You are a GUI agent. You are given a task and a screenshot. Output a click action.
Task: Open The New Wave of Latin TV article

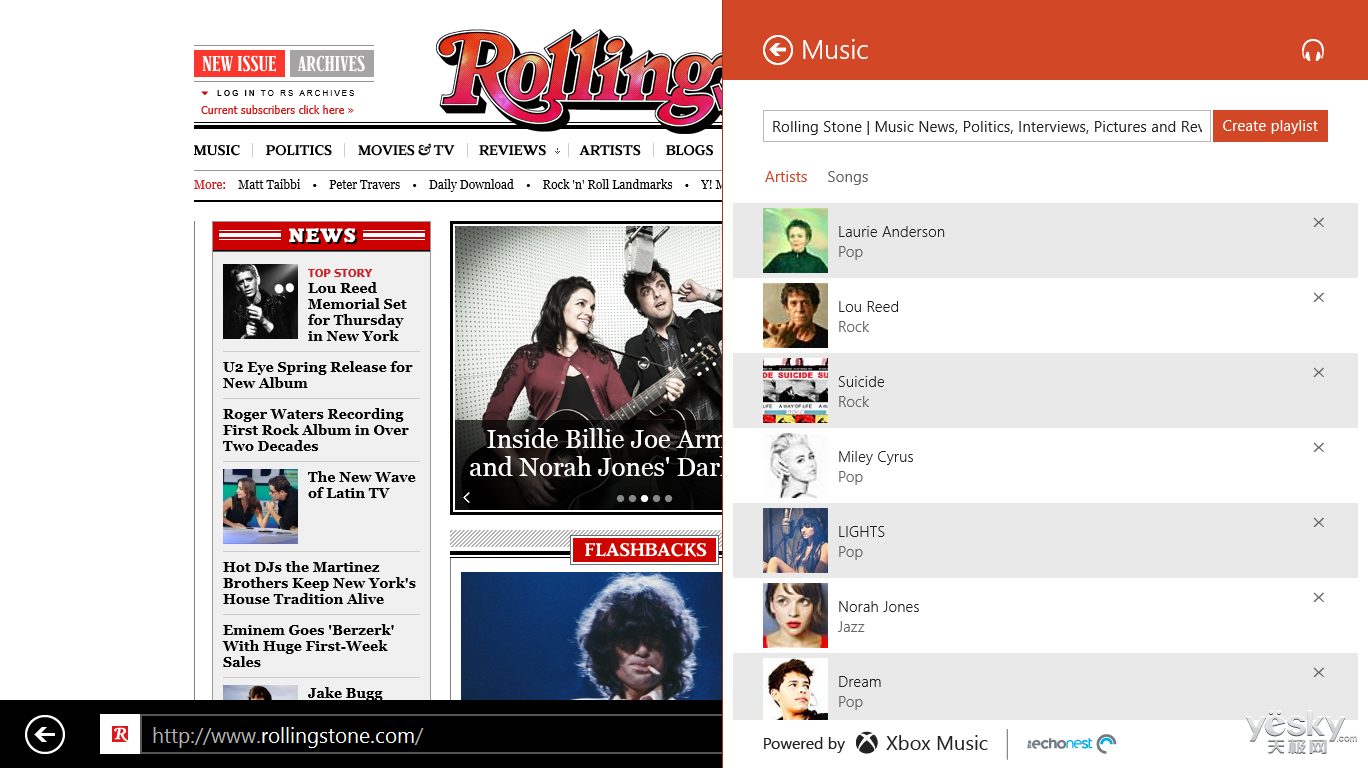362,485
